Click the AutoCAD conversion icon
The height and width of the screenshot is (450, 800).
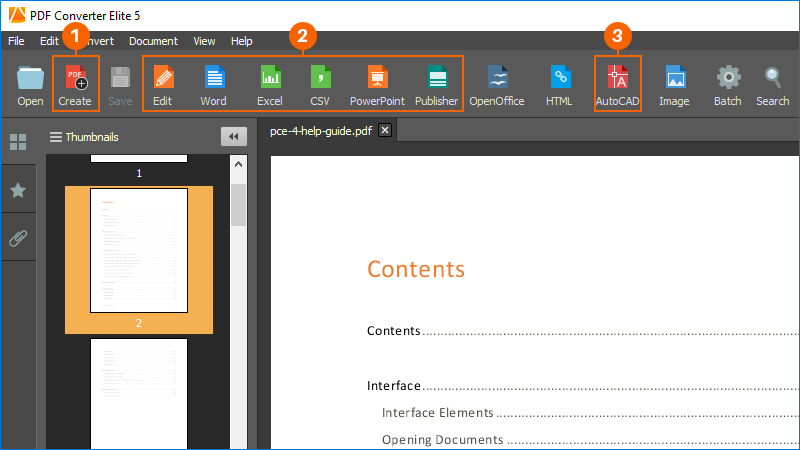coord(617,78)
